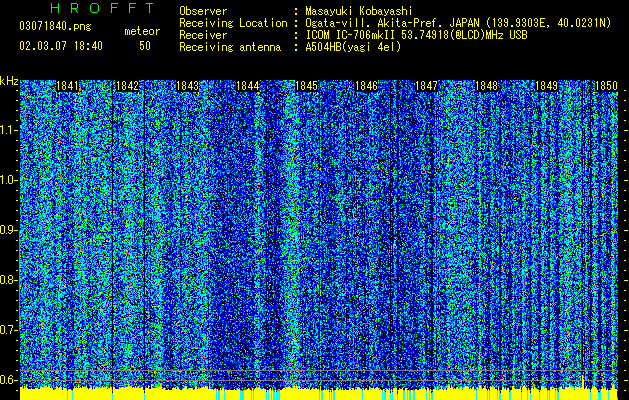This screenshot has width=629, height=400.
Task: Click the 1845 time marker
Action: 306,86
